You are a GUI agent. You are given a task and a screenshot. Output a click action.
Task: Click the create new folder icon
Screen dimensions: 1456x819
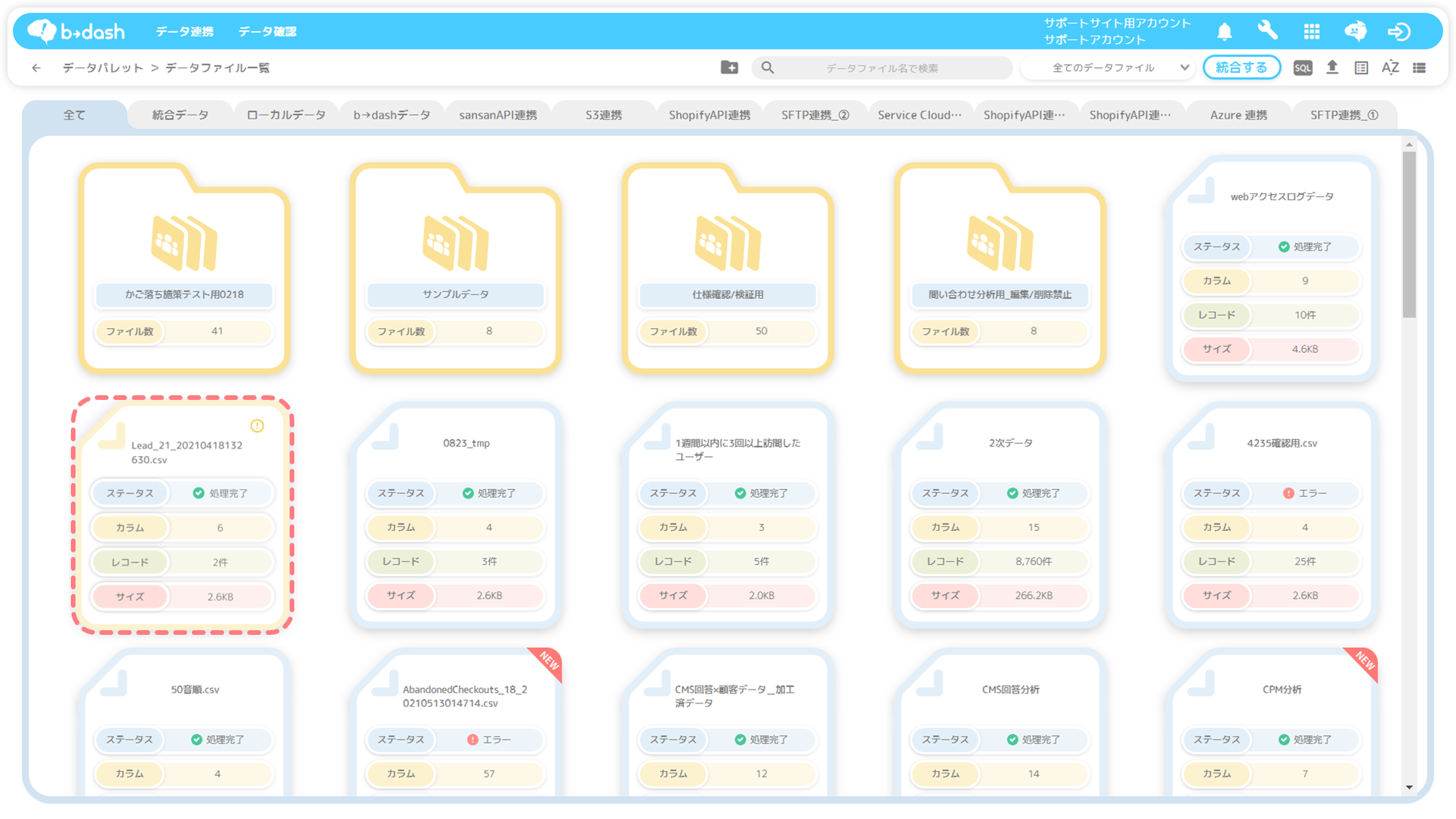(729, 68)
